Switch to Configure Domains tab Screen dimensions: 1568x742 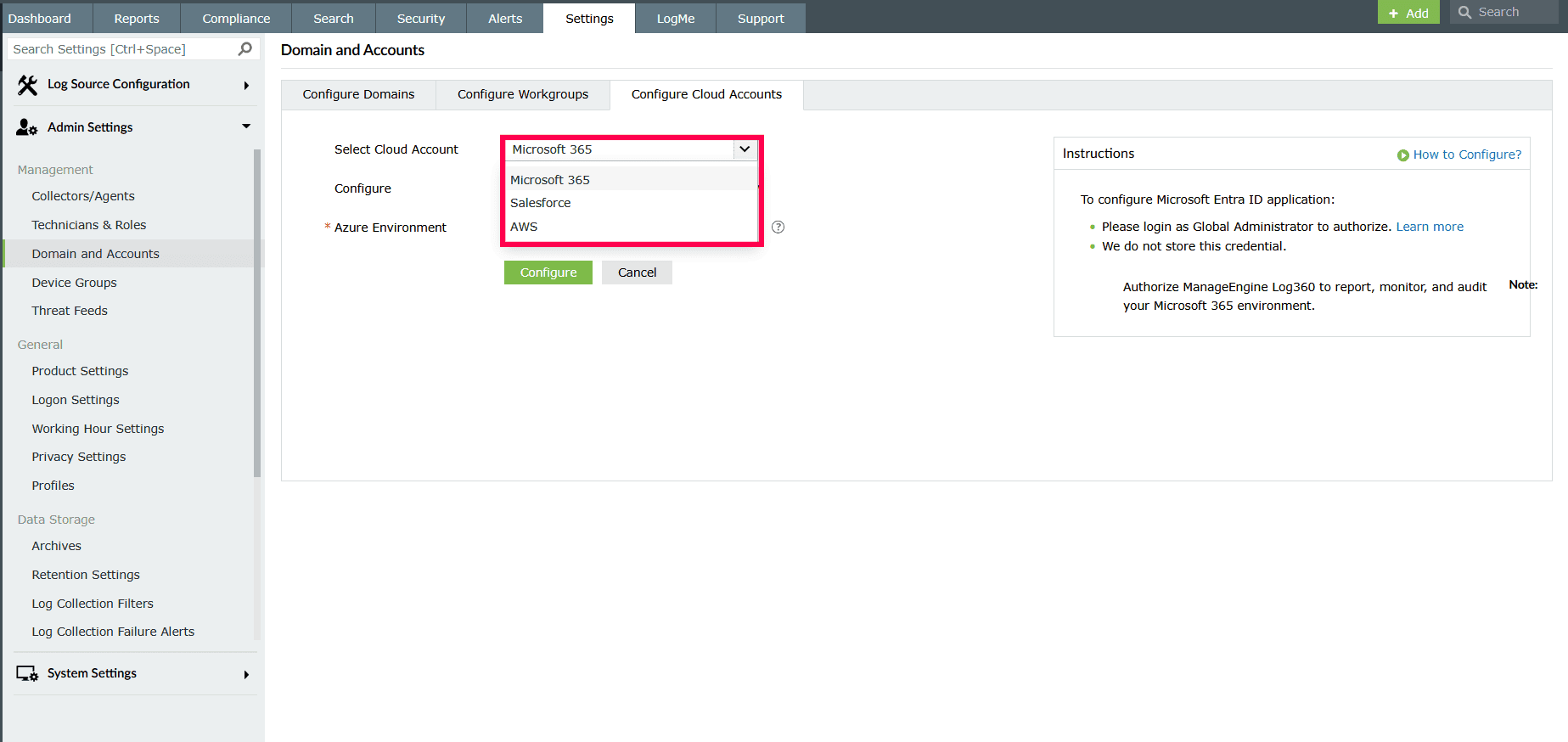tap(358, 94)
